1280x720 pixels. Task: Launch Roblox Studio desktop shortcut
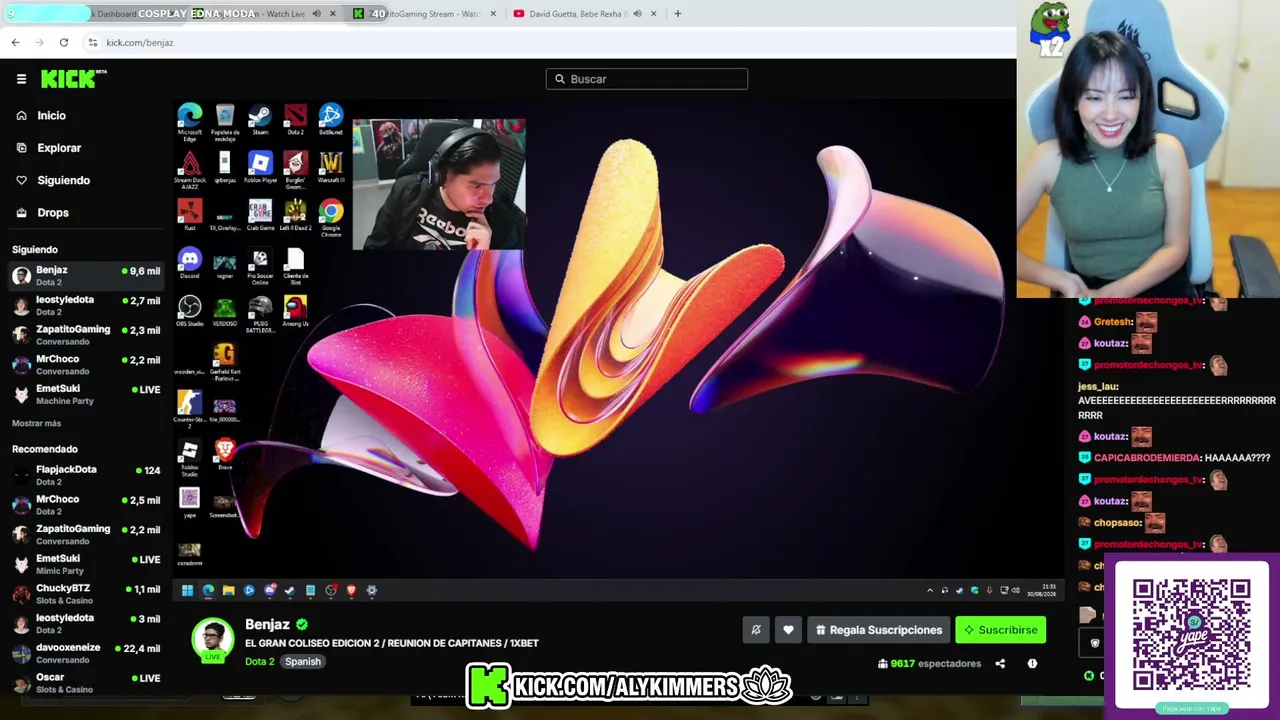(189, 457)
